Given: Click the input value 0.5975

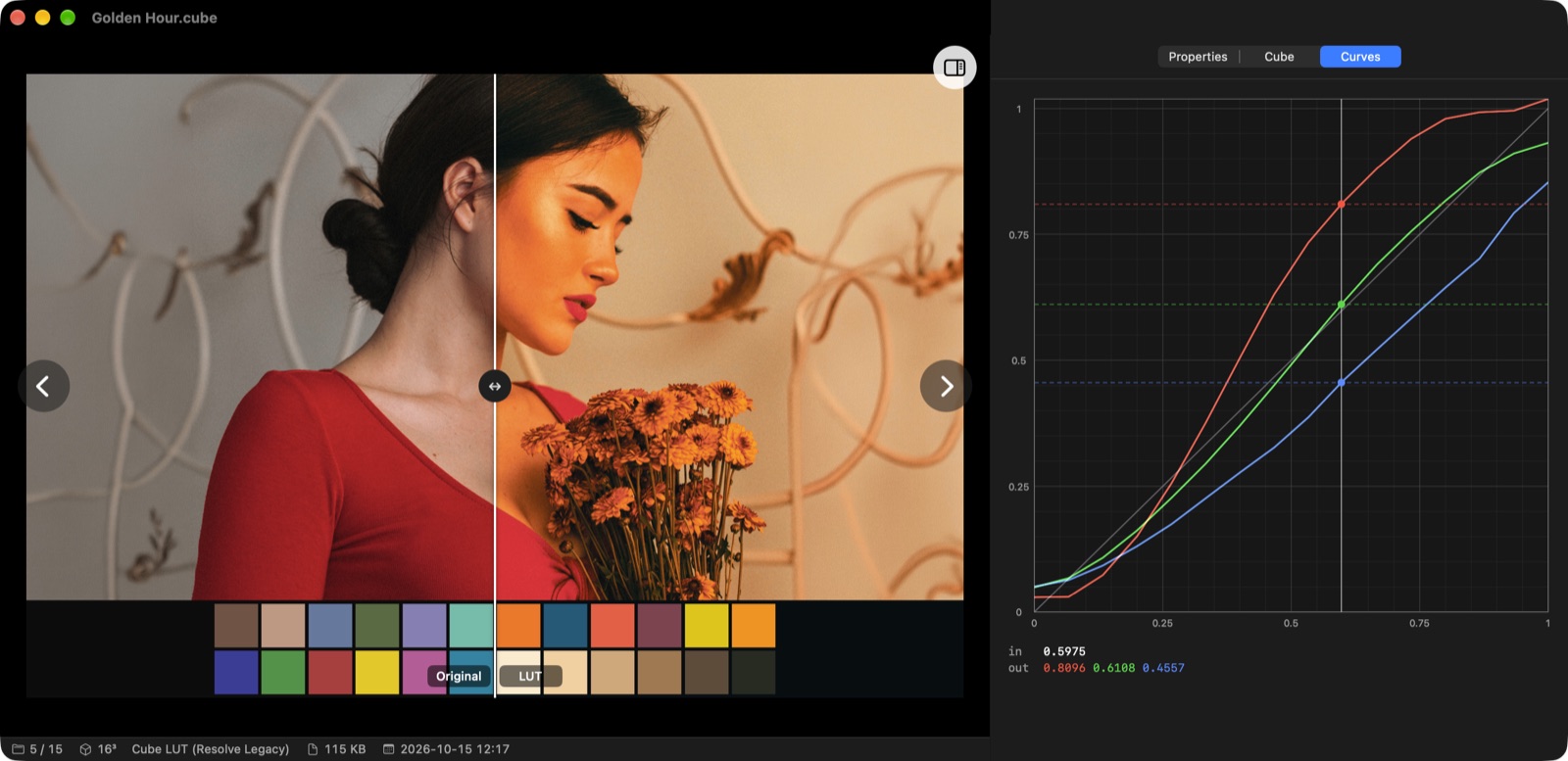Looking at the screenshot, I should [x=1064, y=651].
